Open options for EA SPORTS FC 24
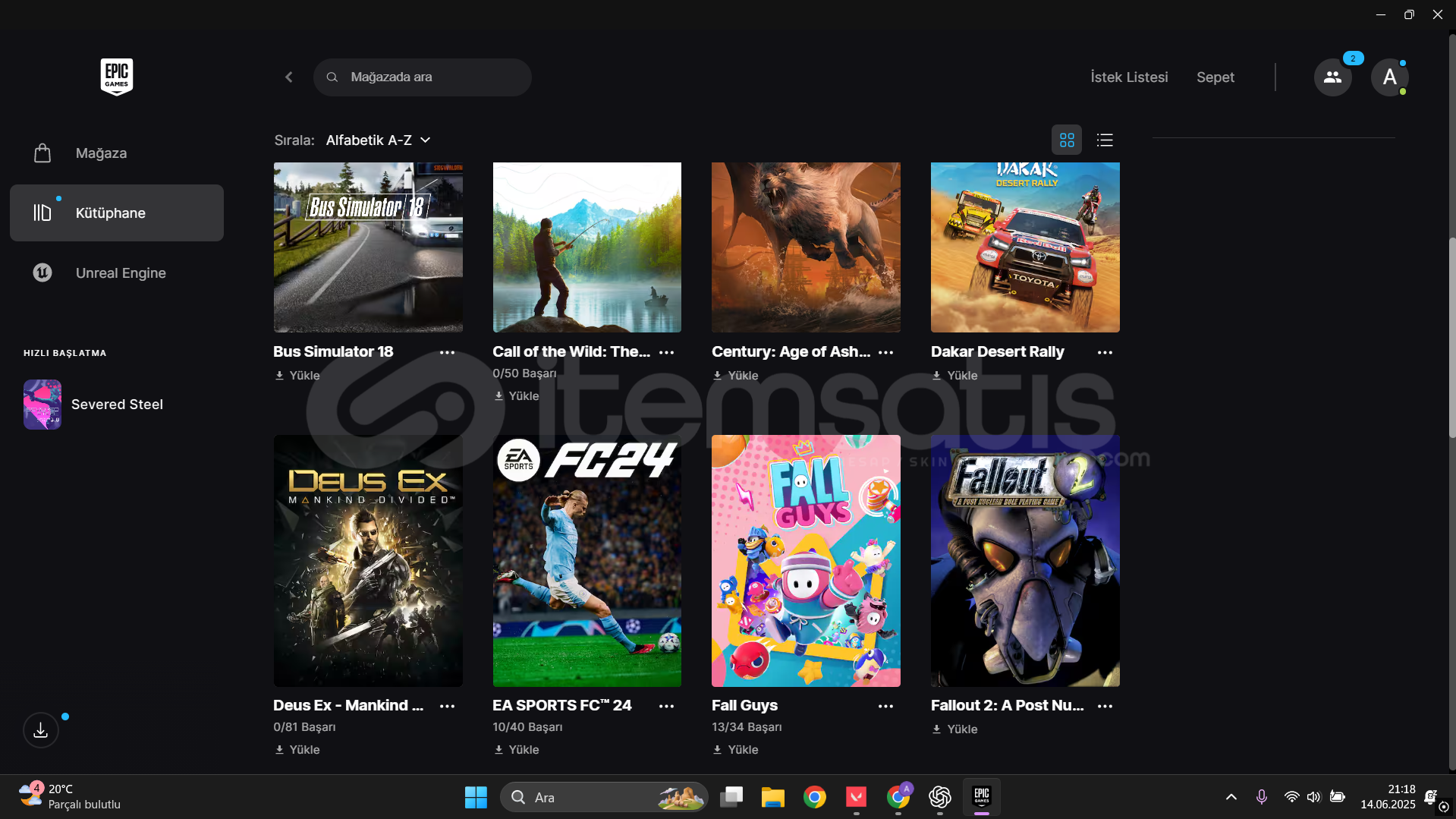 (x=667, y=706)
